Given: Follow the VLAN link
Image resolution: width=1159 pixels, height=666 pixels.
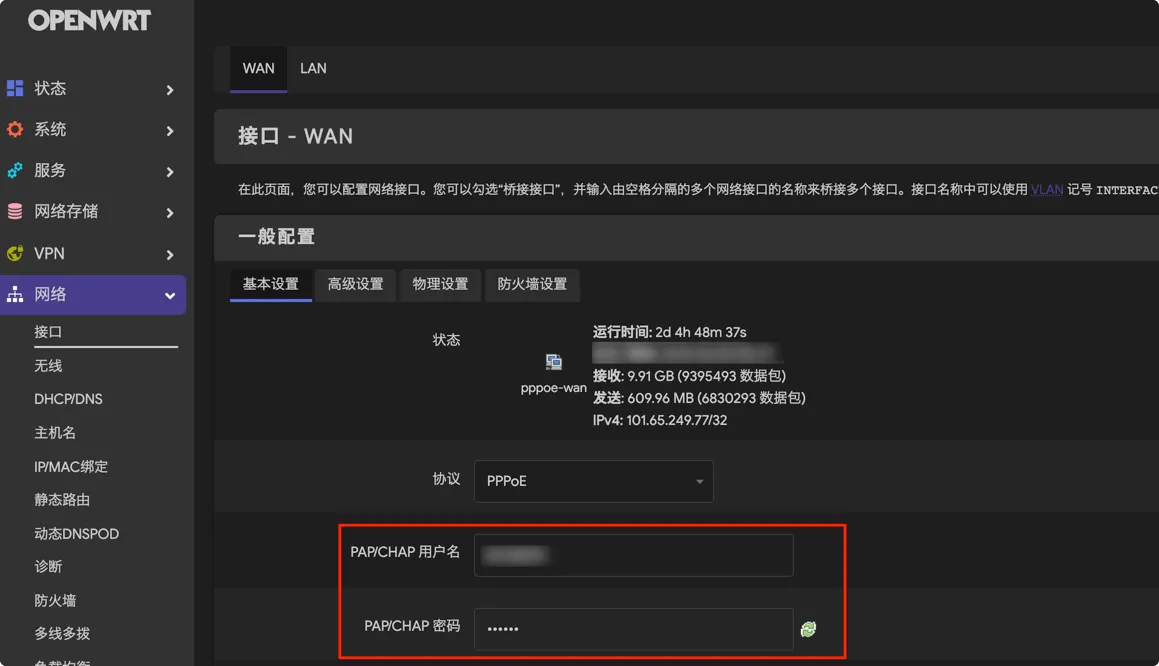Looking at the screenshot, I should point(1047,190).
